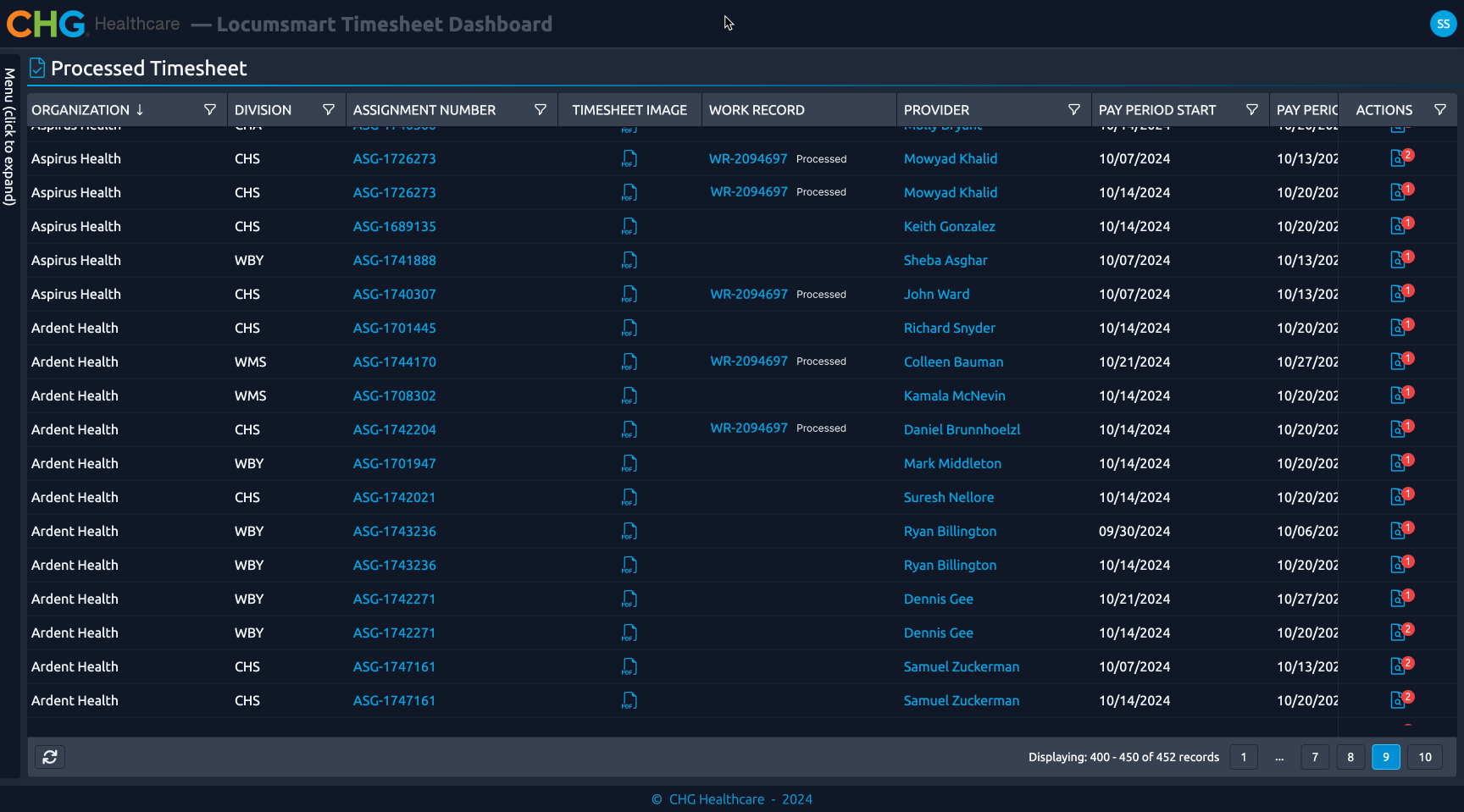The height and width of the screenshot is (812, 1464).
Task: Open timesheet PDF for Colleen Bauman
Action: [x=629, y=362]
